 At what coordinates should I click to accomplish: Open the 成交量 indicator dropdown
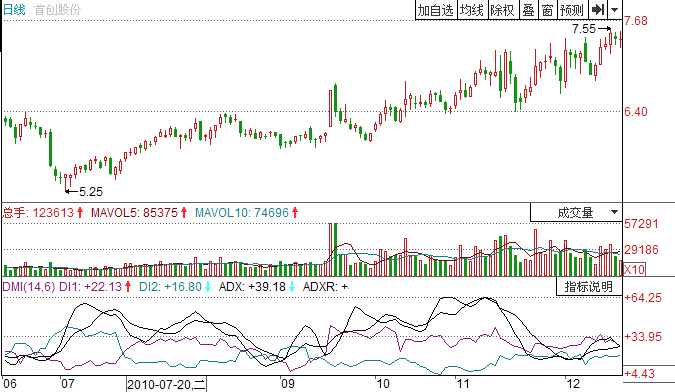coord(576,212)
